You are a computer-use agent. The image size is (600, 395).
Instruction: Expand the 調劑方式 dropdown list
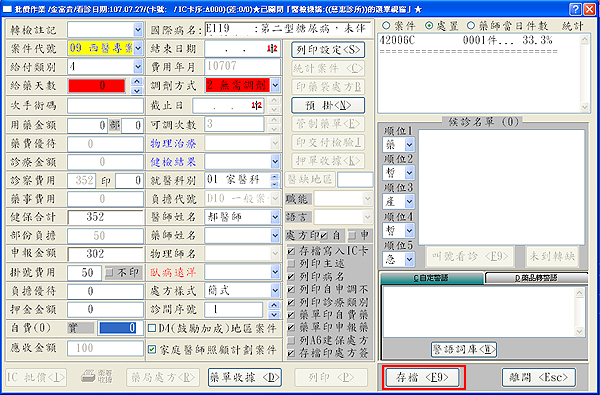[x=275, y=85]
